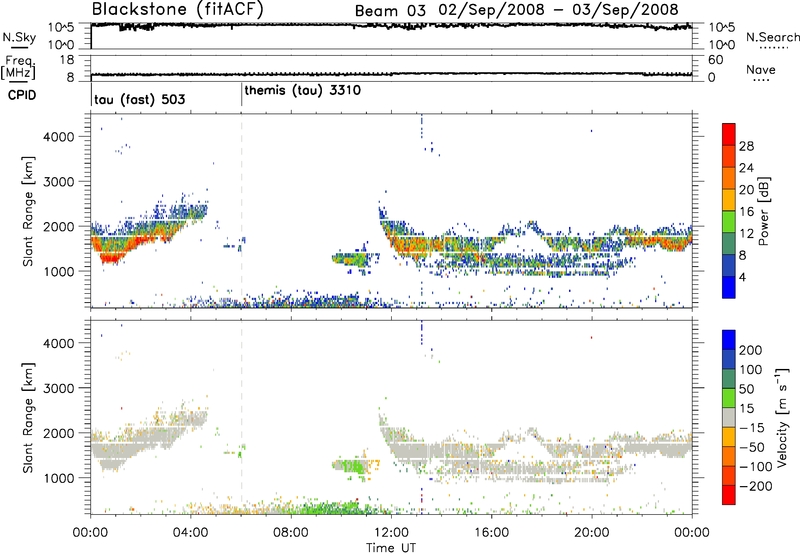Click the 'Velocity [m s-1]' colorbar title
800x554 pixels.
(x=782, y=417)
